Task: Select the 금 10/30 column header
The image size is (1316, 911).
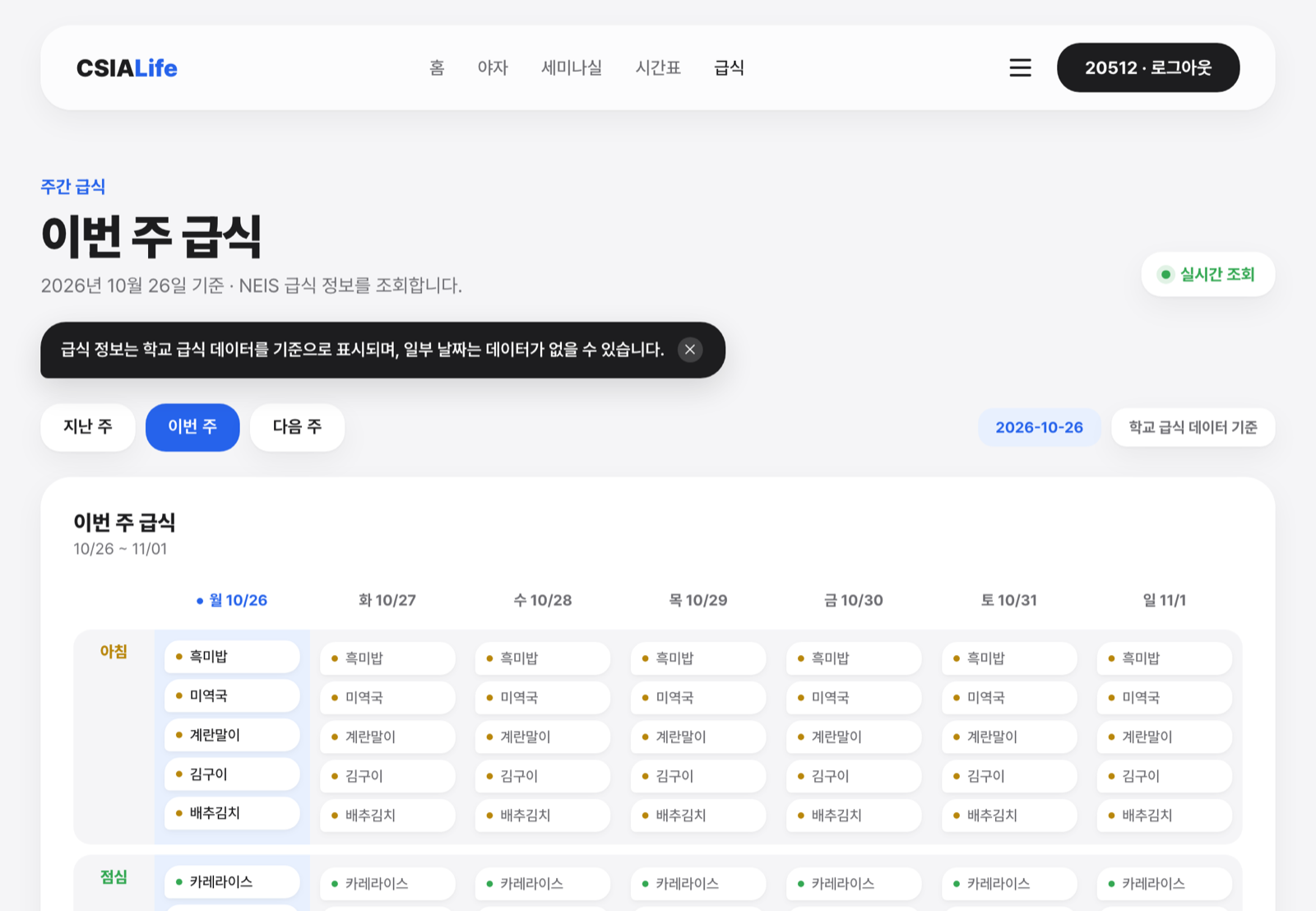Action: click(x=854, y=600)
